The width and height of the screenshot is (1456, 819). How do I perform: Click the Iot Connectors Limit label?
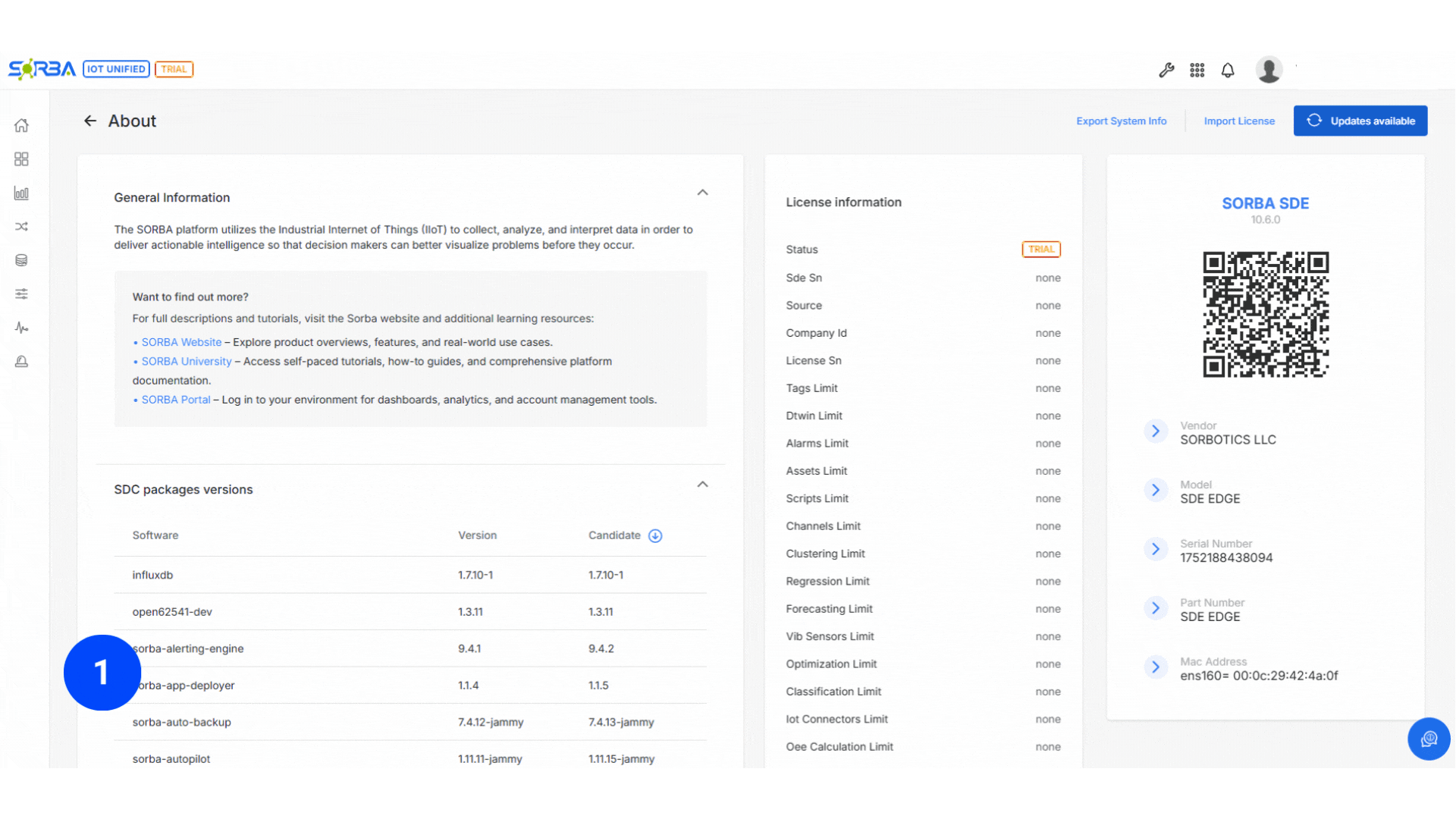836,720
